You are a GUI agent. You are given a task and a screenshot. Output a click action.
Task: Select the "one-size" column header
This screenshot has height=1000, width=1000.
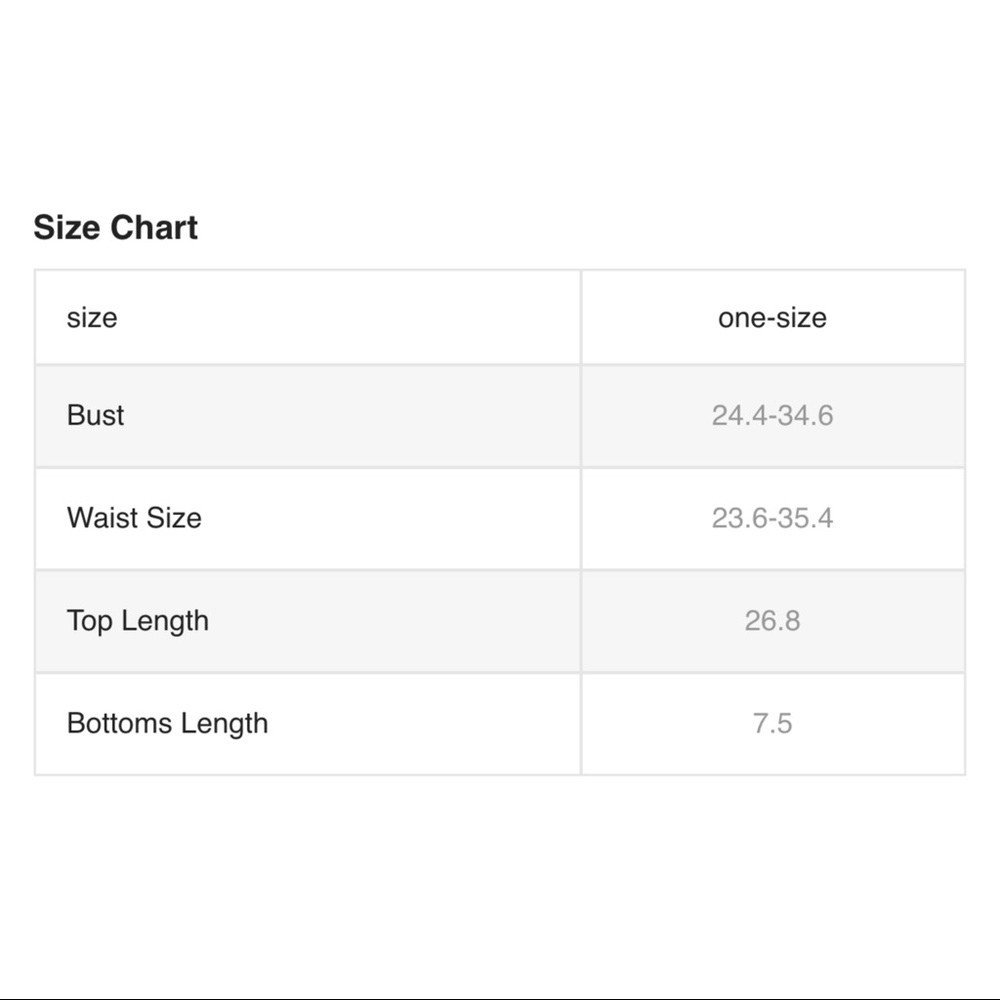coord(772,318)
